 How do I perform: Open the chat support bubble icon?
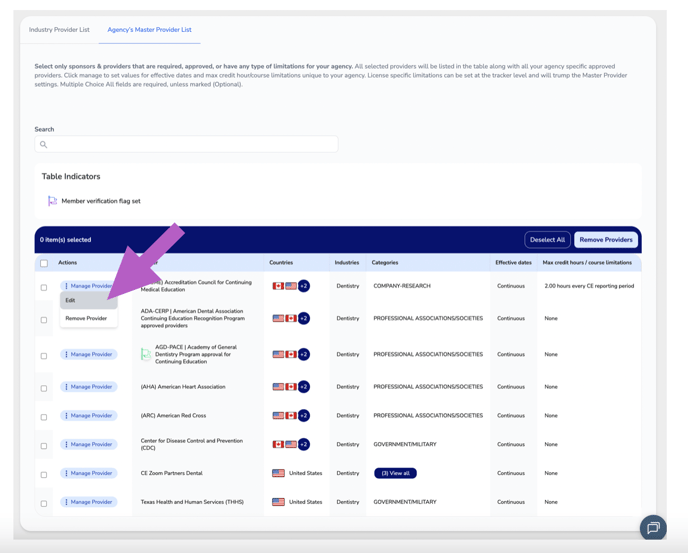click(653, 527)
